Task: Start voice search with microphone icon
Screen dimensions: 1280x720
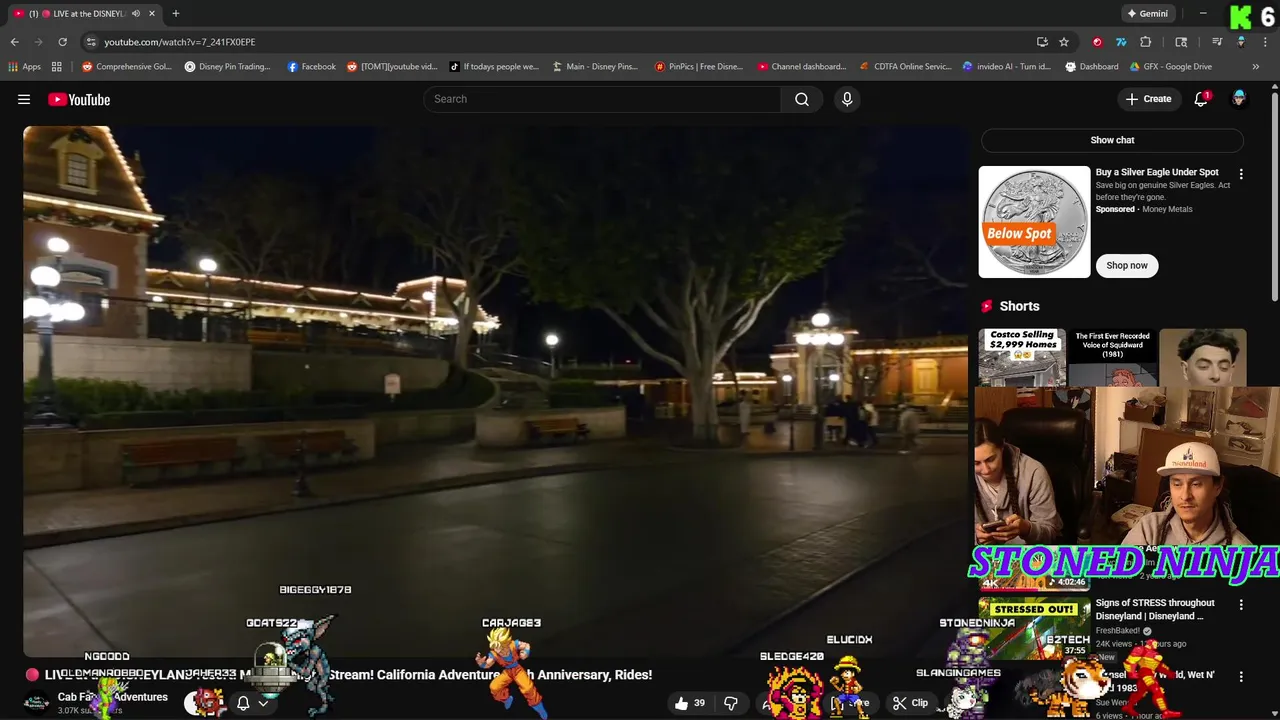Action: pyautogui.click(x=847, y=99)
